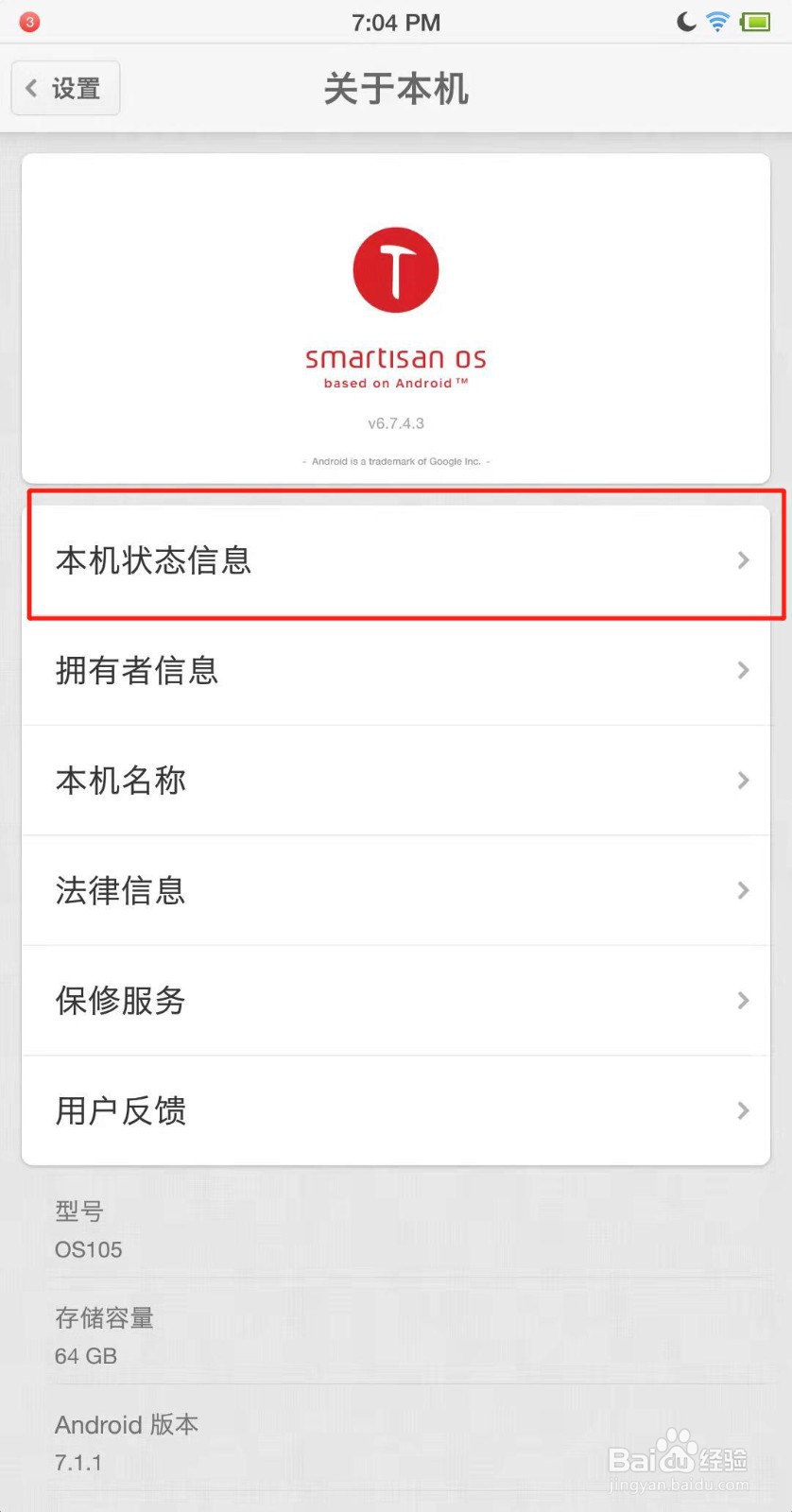Tap the version number v6.7.4.3

click(396, 423)
